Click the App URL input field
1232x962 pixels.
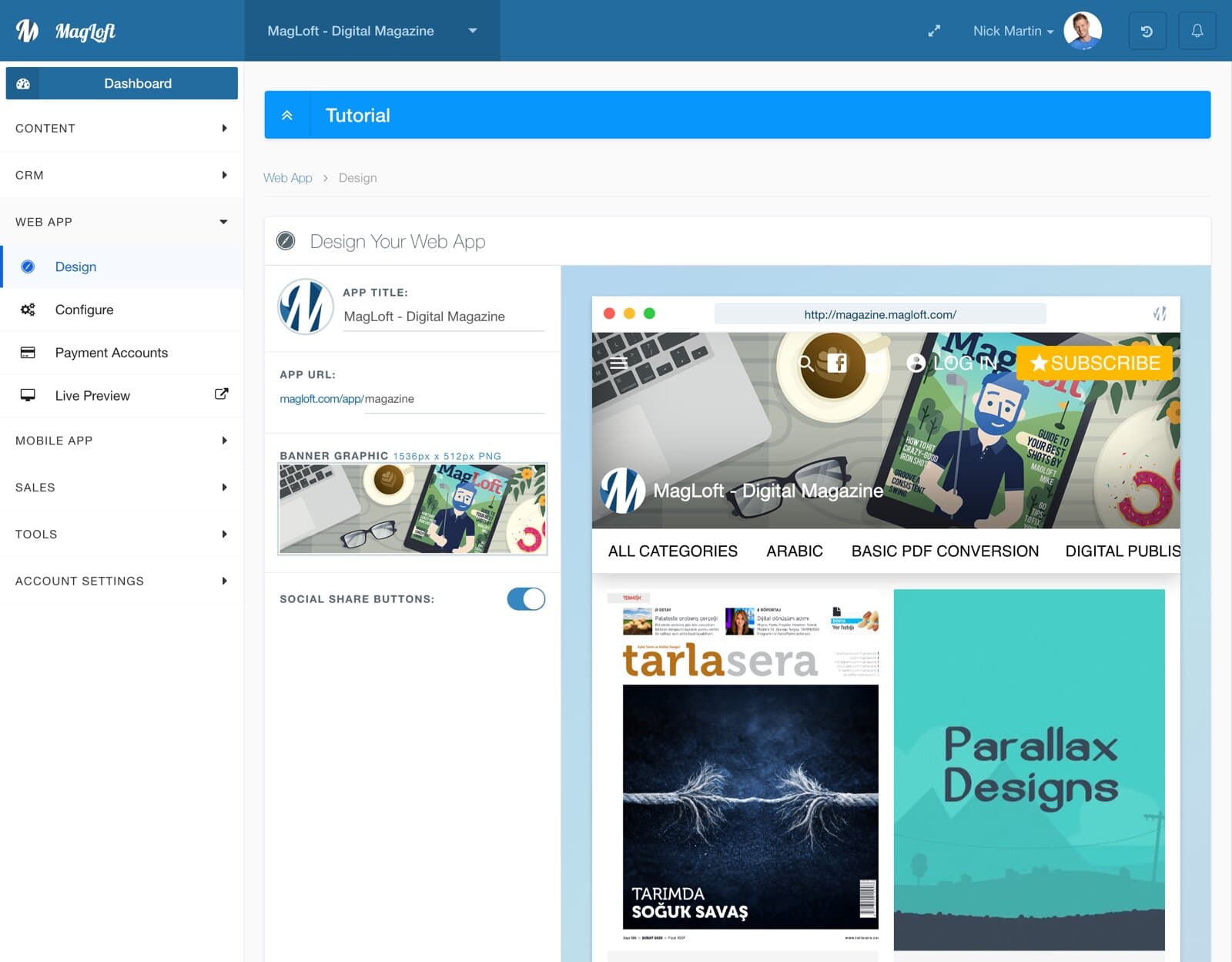(454, 399)
